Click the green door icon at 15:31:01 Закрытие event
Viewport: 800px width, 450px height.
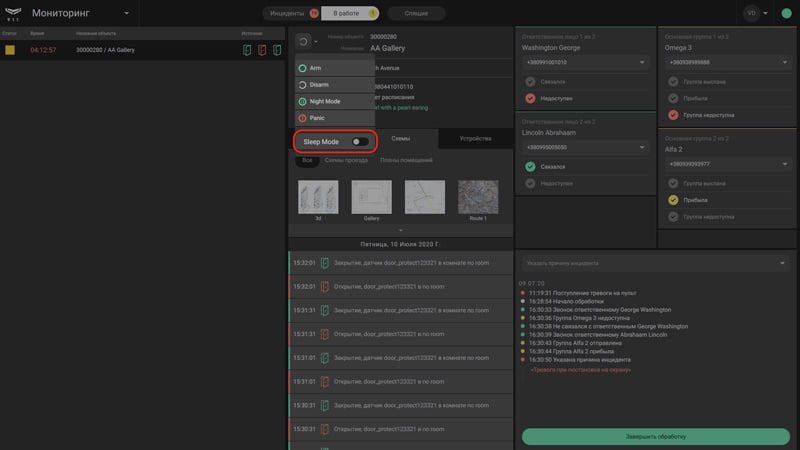pyautogui.click(x=324, y=358)
